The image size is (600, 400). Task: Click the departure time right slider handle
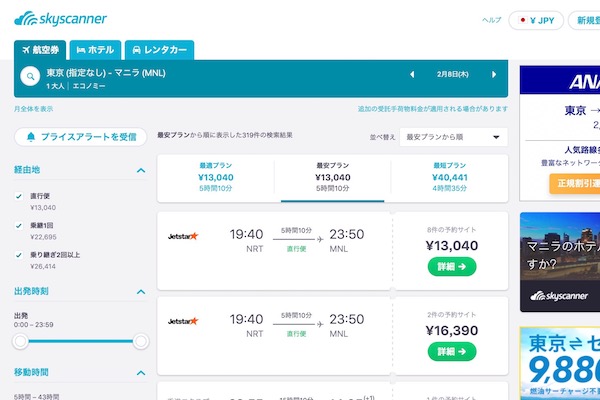pyautogui.click(x=141, y=341)
